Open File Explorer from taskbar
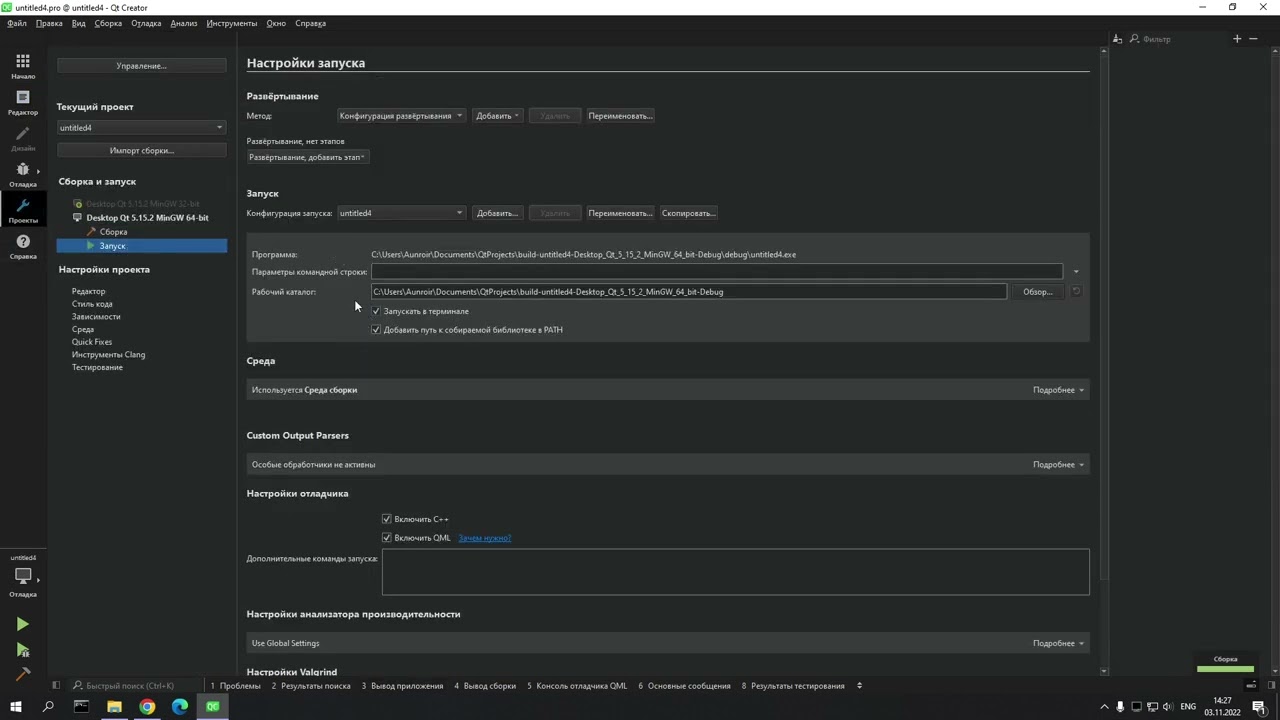 point(114,707)
